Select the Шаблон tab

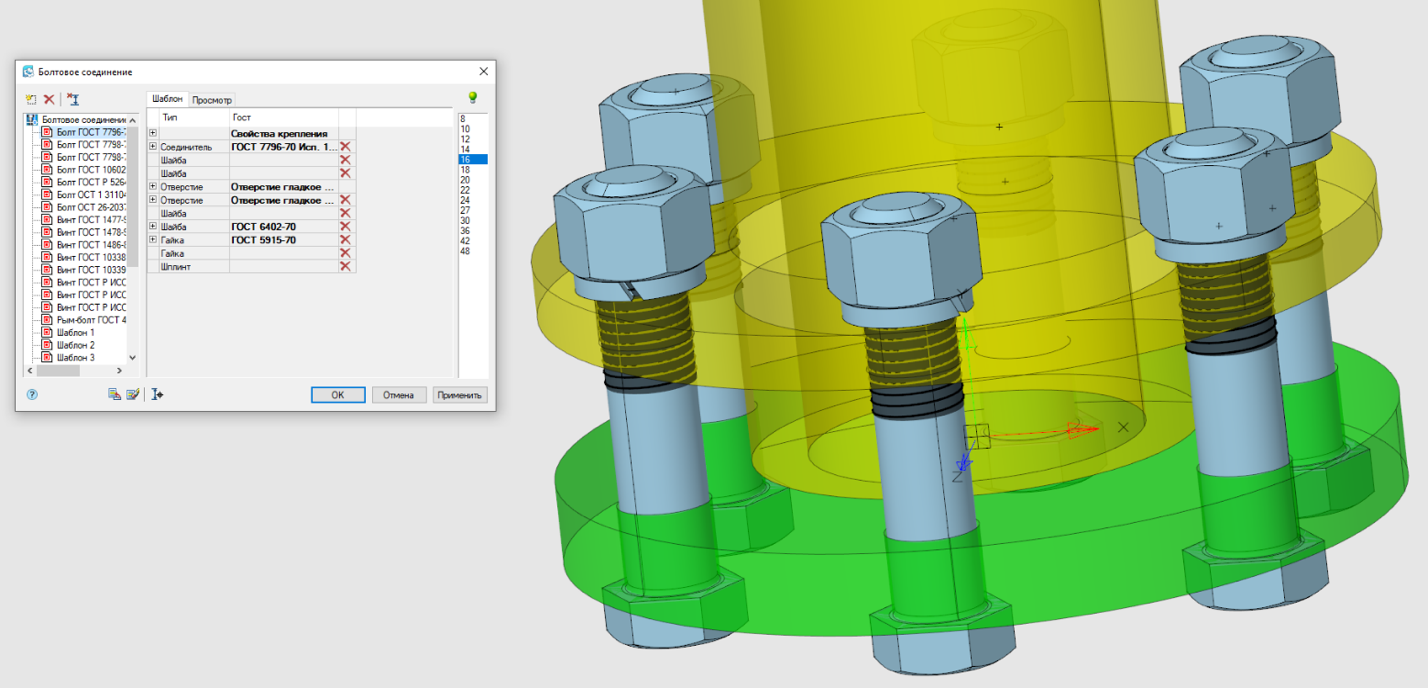coord(167,99)
